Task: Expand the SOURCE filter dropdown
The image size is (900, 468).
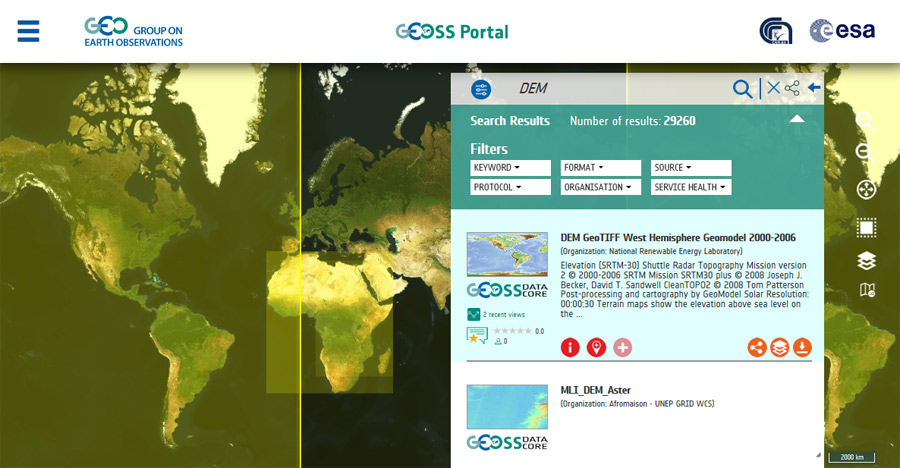Action: coord(691,168)
